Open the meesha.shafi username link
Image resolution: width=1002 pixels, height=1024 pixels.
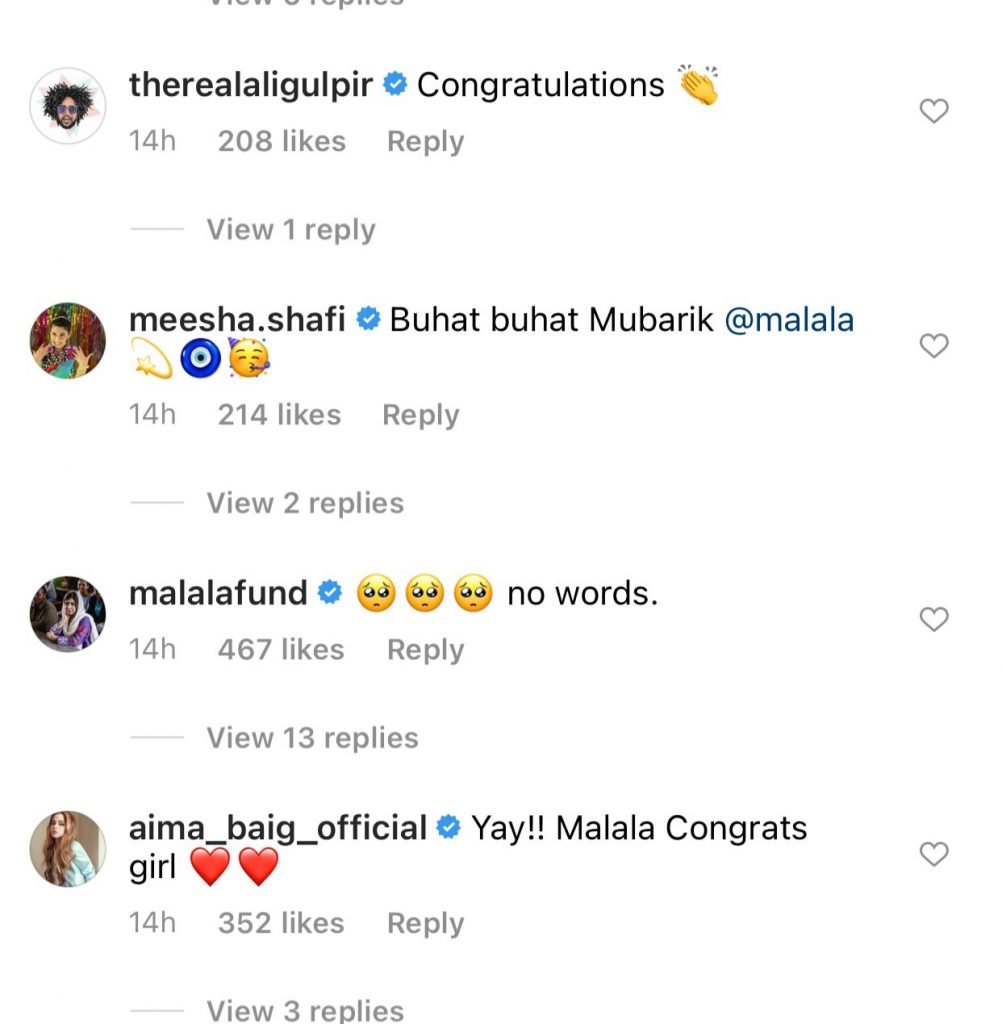(x=238, y=320)
